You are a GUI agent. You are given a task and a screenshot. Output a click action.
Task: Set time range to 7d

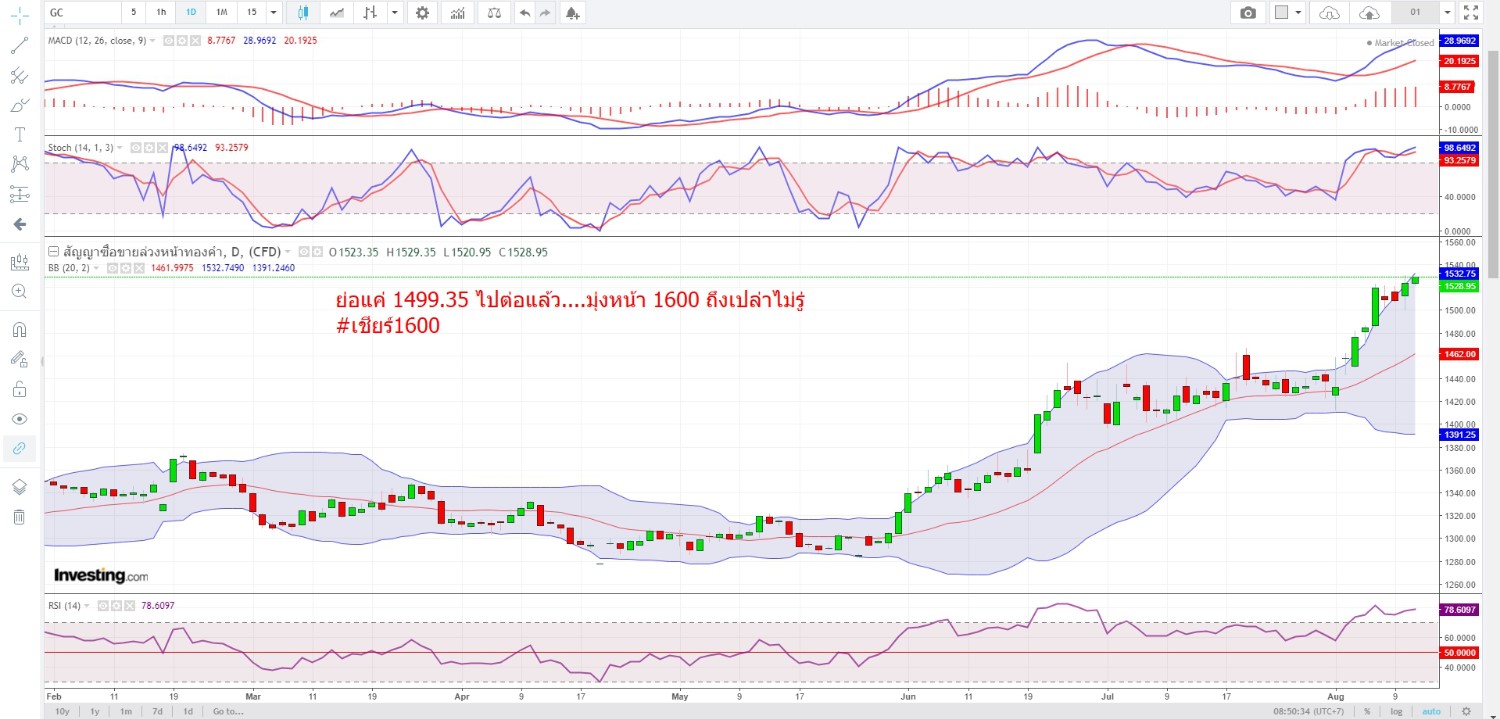157,711
